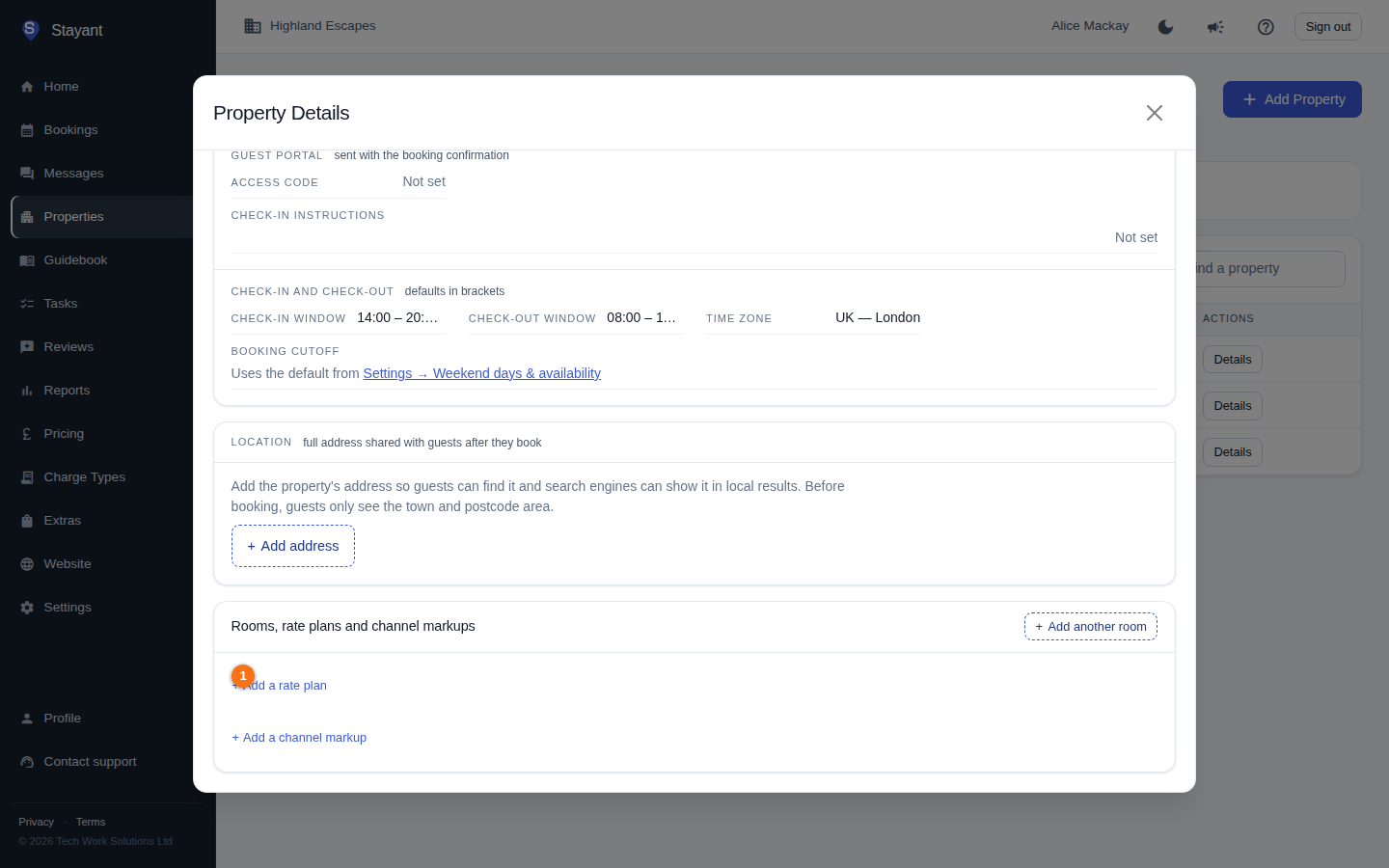Follow the Settings → Weekend days & availability link
The height and width of the screenshot is (868, 1389).
[x=482, y=373]
